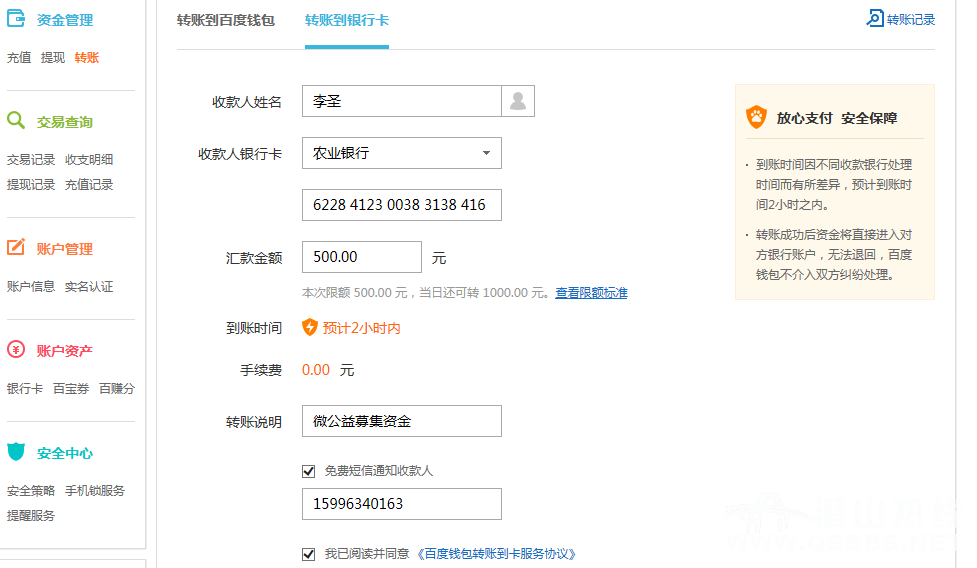Click 转账说明 field with 微公益募集资金
The height and width of the screenshot is (568, 977).
click(402, 421)
